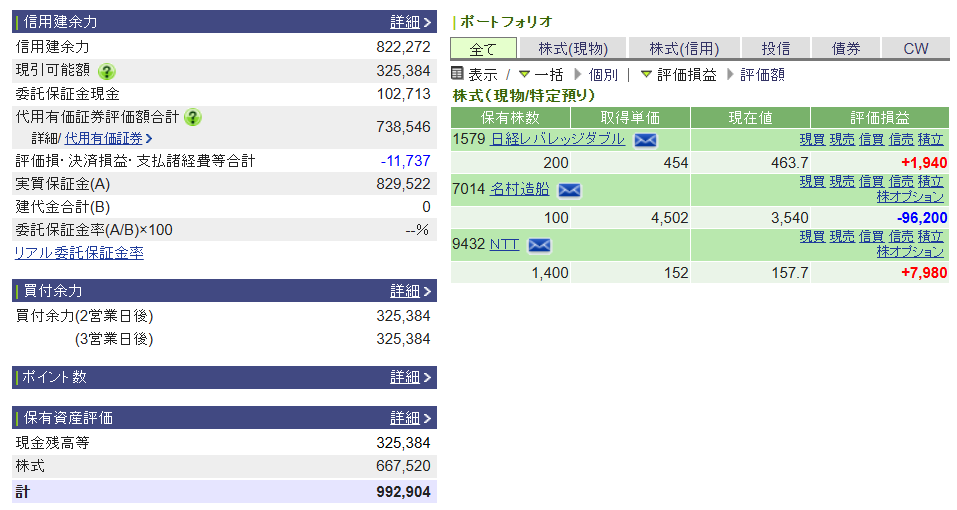This screenshot has width=957, height=510.
Task: Switch display to 個別 mode
Action: coord(603,74)
